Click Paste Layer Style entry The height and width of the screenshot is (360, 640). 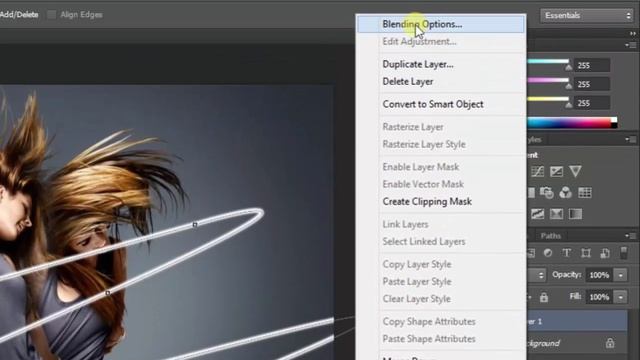coord(441,281)
